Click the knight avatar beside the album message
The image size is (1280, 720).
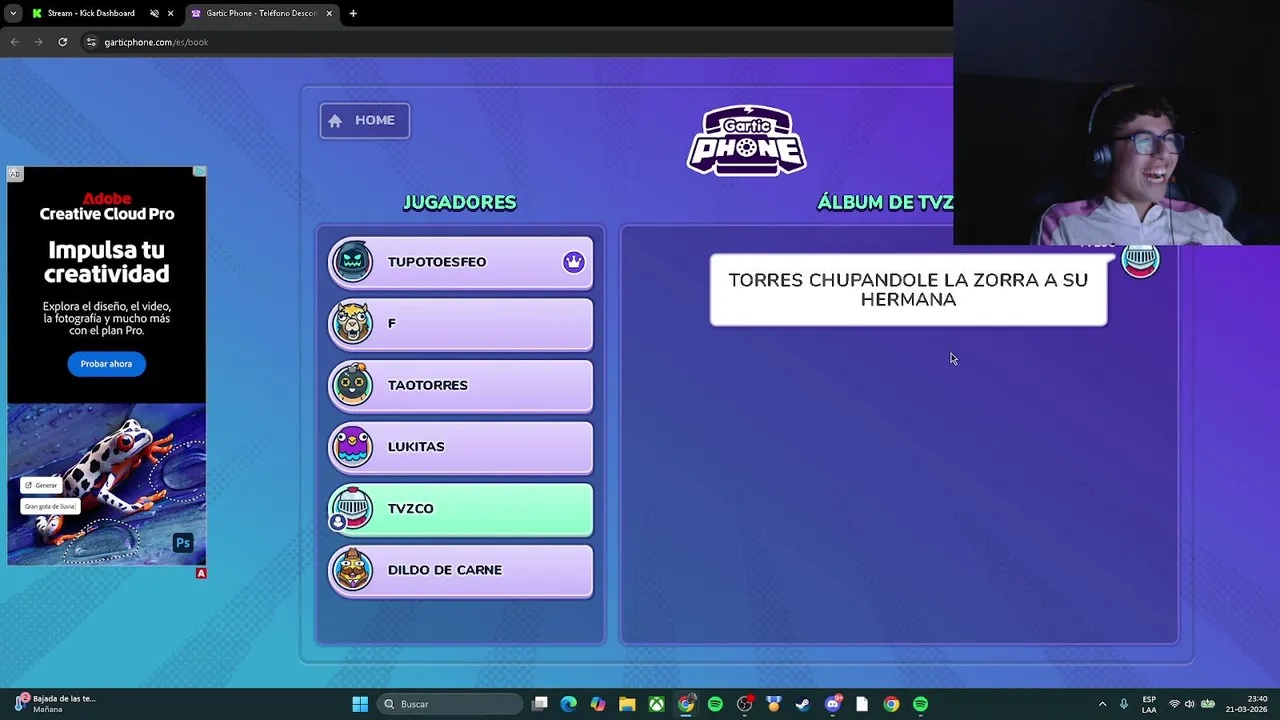pyautogui.click(x=1140, y=261)
